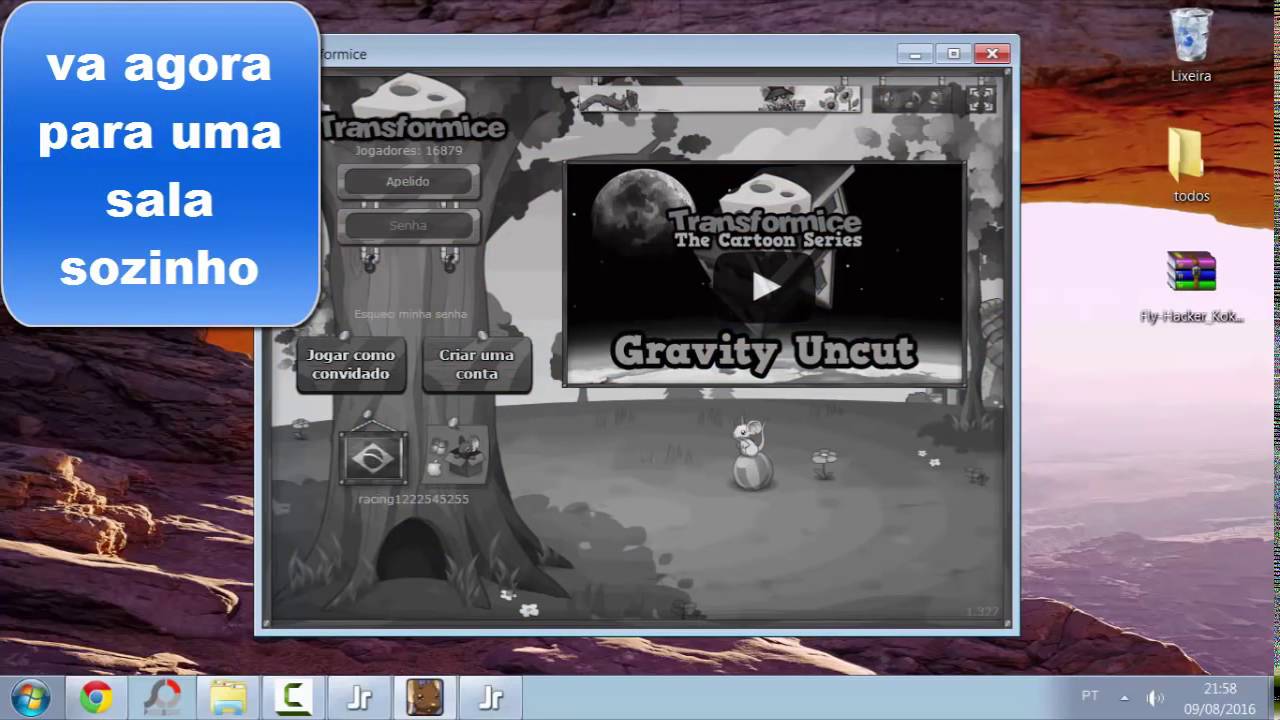The width and height of the screenshot is (1280, 720).
Task: Click the Transformice mouse taskbar icon
Action: pos(424,697)
